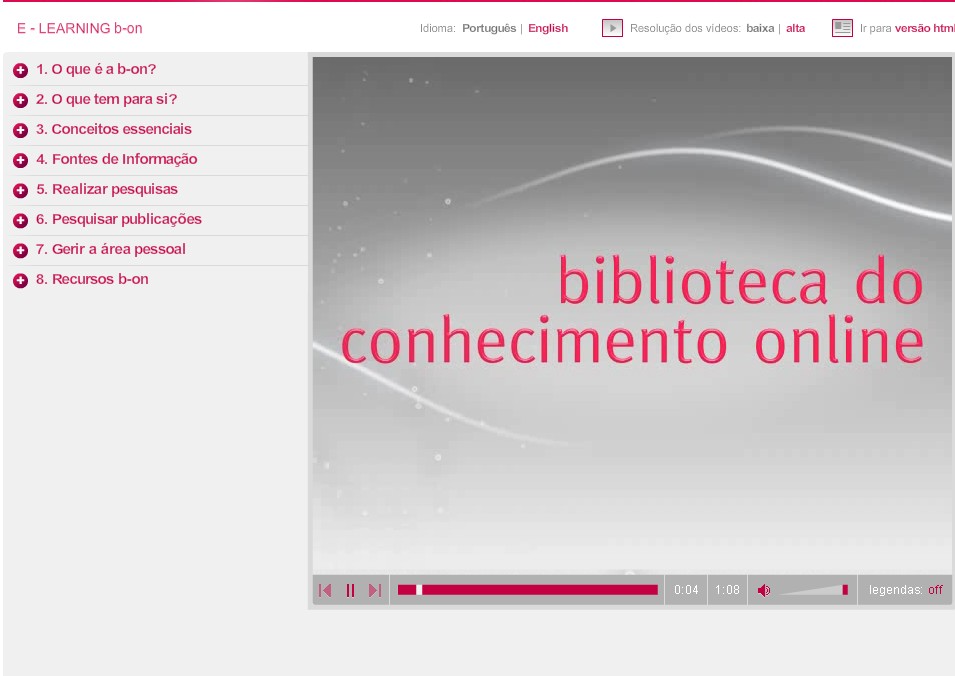
Task: Switch language to Português
Action: (x=489, y=28)
